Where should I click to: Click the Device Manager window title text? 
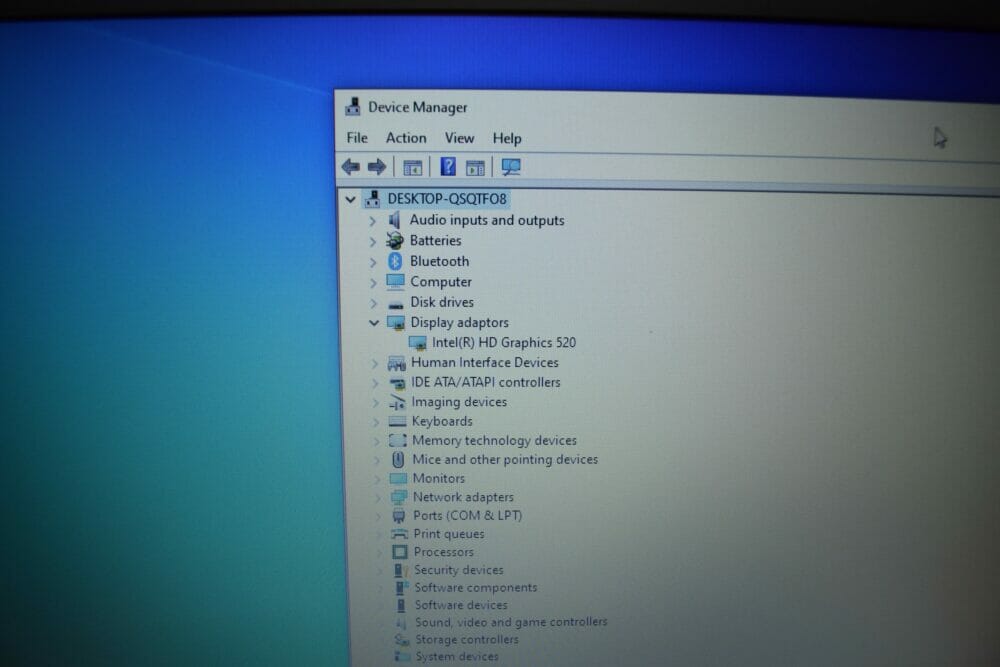coord(418,107)
